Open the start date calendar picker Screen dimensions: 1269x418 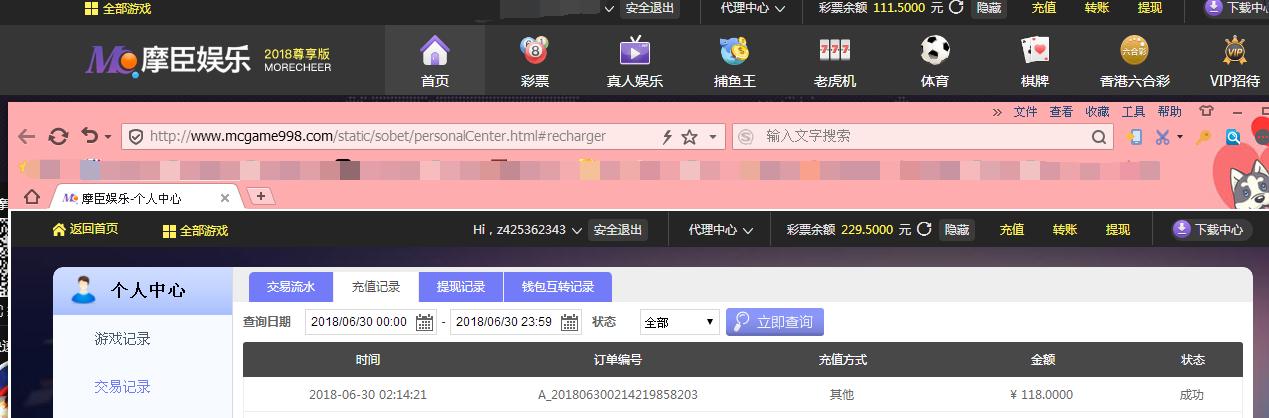point(425,322)
